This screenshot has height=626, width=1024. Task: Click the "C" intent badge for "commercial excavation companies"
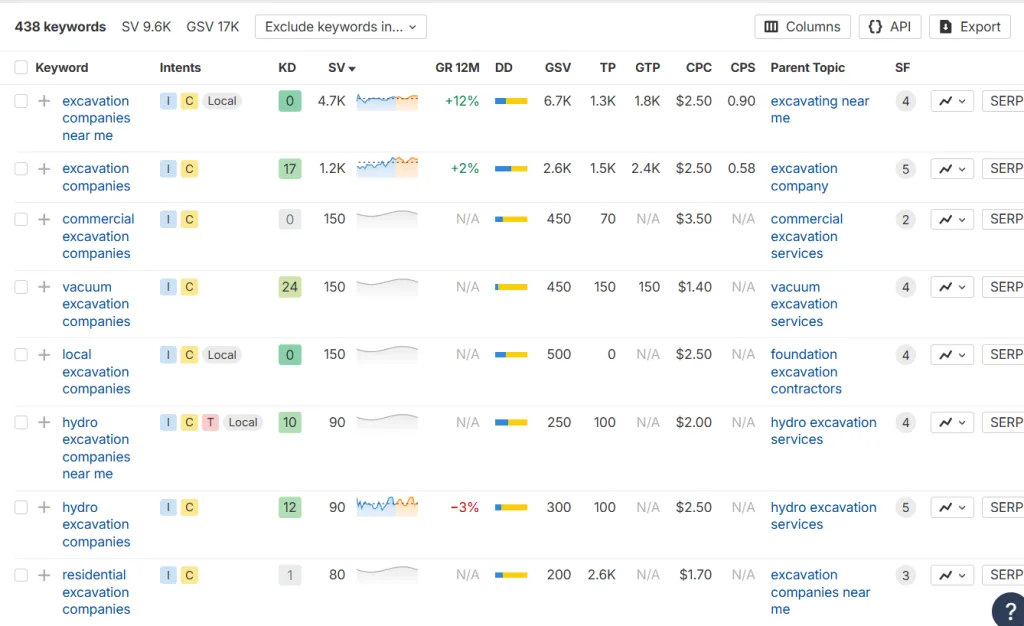pyautogui.click(x=190, y=219)
